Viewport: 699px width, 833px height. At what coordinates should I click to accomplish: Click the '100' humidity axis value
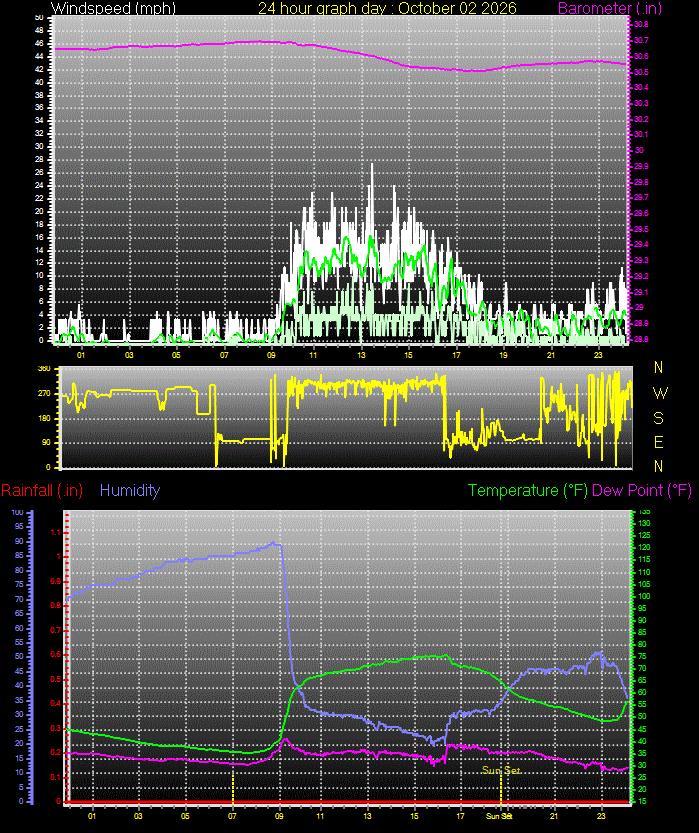coord(18,513)
